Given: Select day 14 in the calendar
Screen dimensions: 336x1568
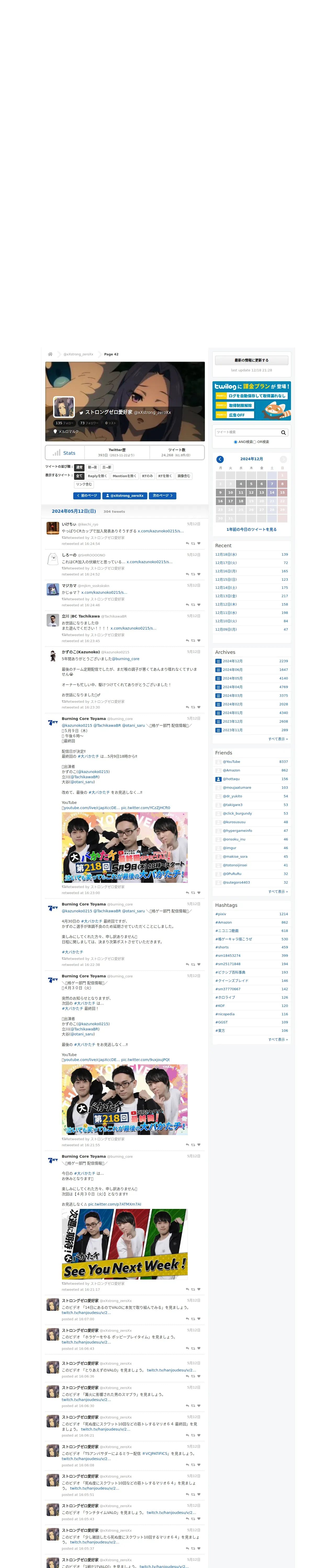Looking at the screenshot, I should click(x=272, y=492).
